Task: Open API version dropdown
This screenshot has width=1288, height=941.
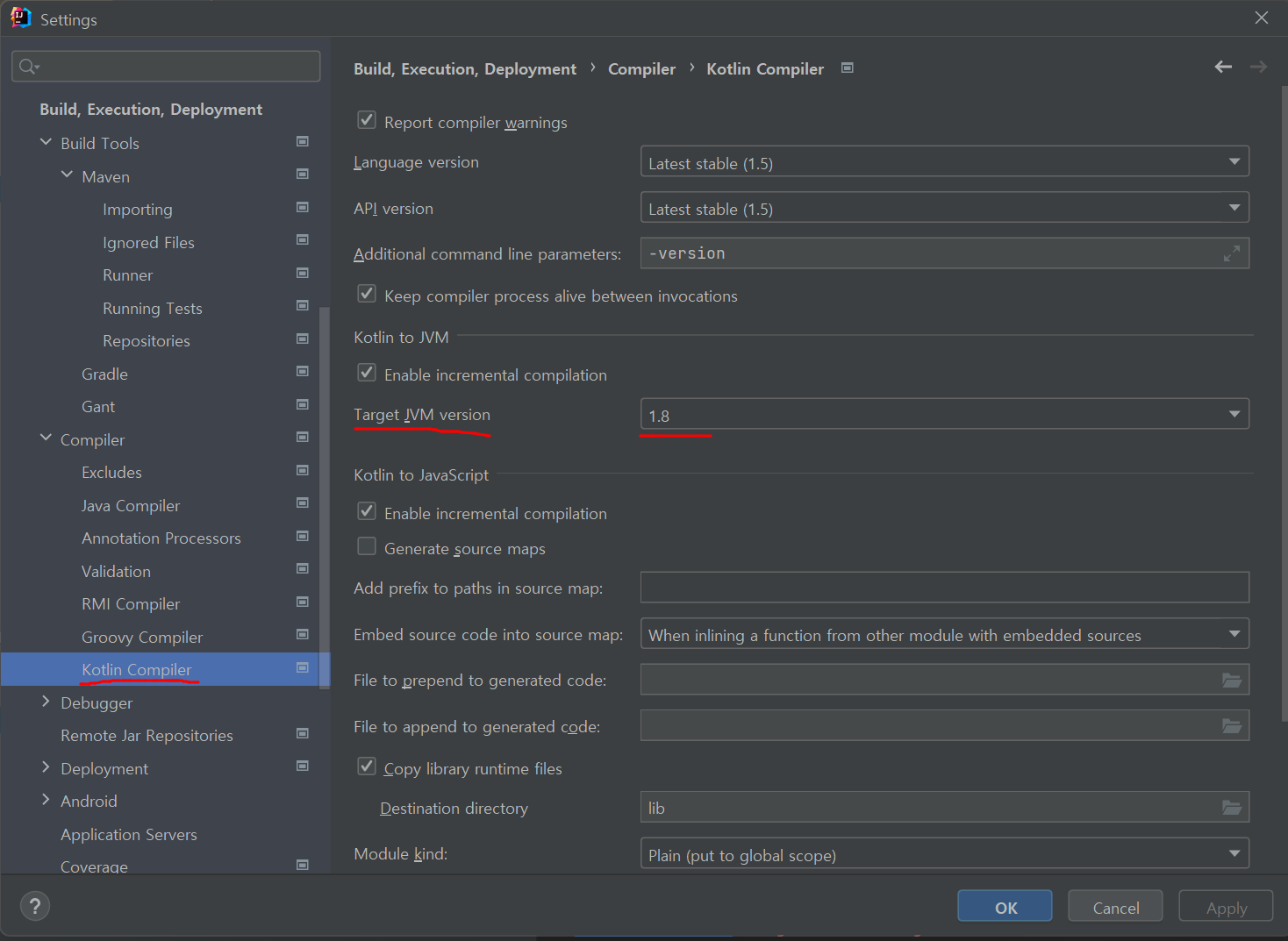Action: click(x=945, y=208)
